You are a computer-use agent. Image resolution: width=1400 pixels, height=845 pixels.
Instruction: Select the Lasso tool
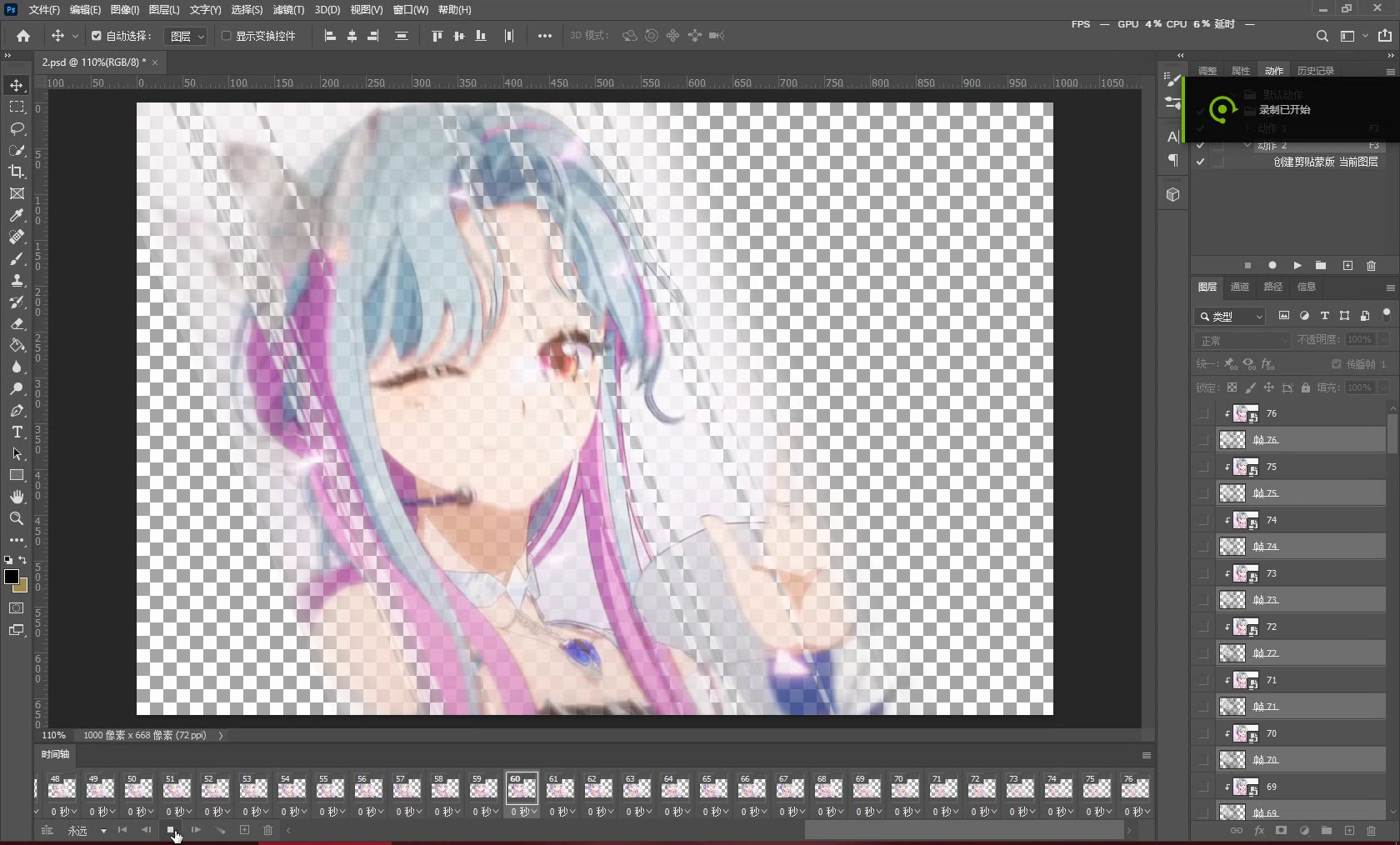coord(17,128)
